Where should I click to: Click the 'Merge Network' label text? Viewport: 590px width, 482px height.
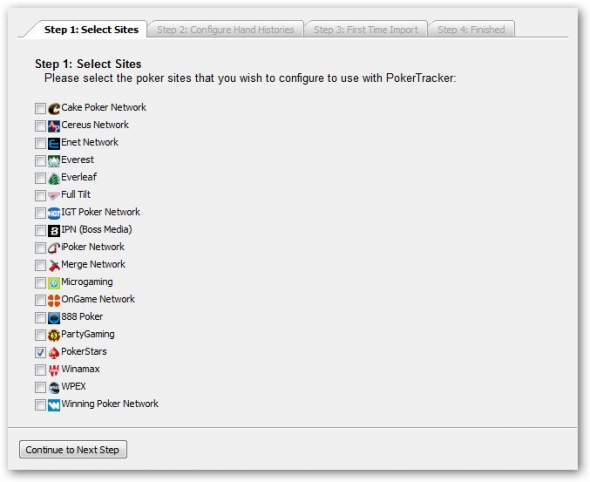point(93,264)
